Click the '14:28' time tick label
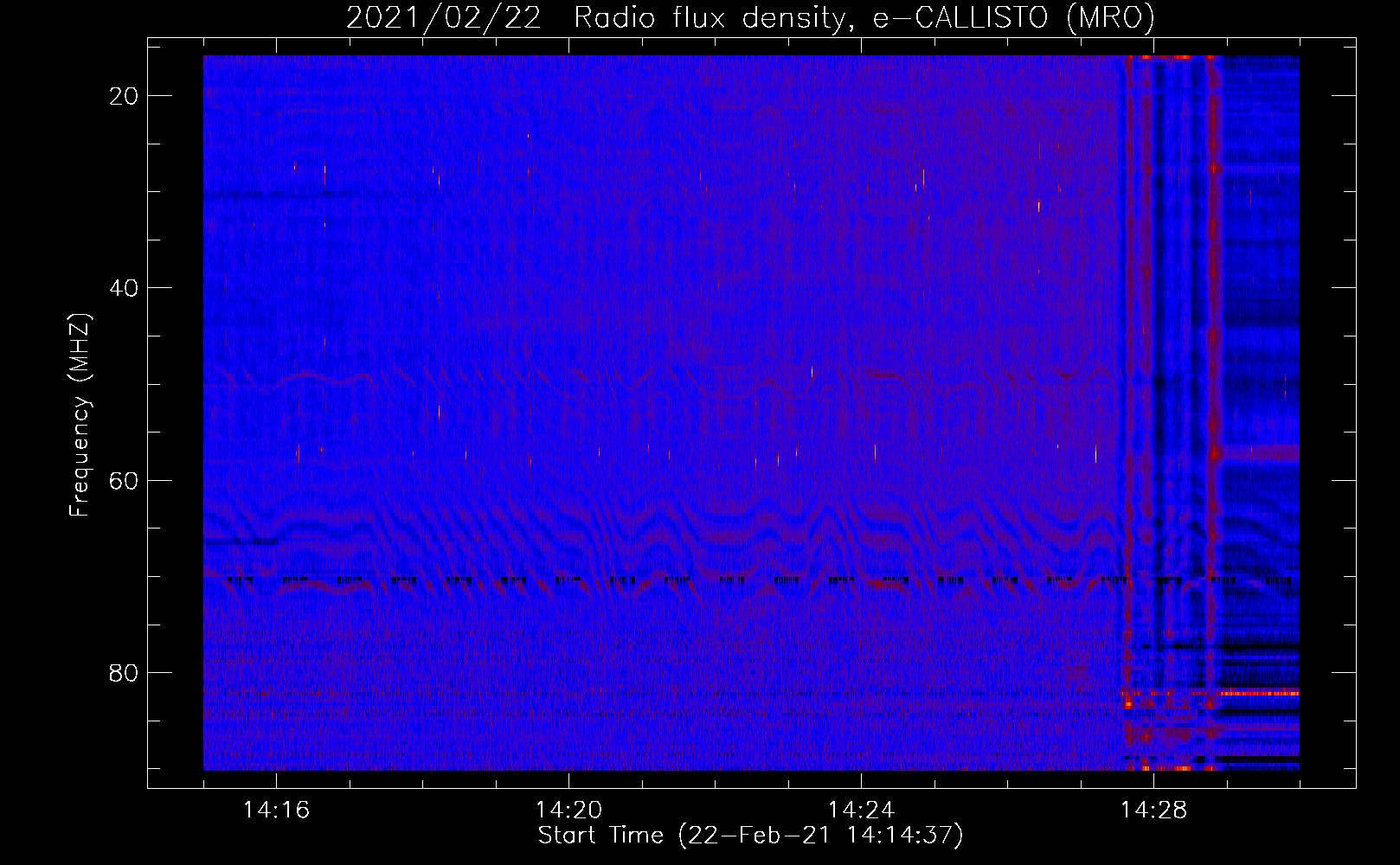1400x865 pixels. click(x=1153, y=811)
